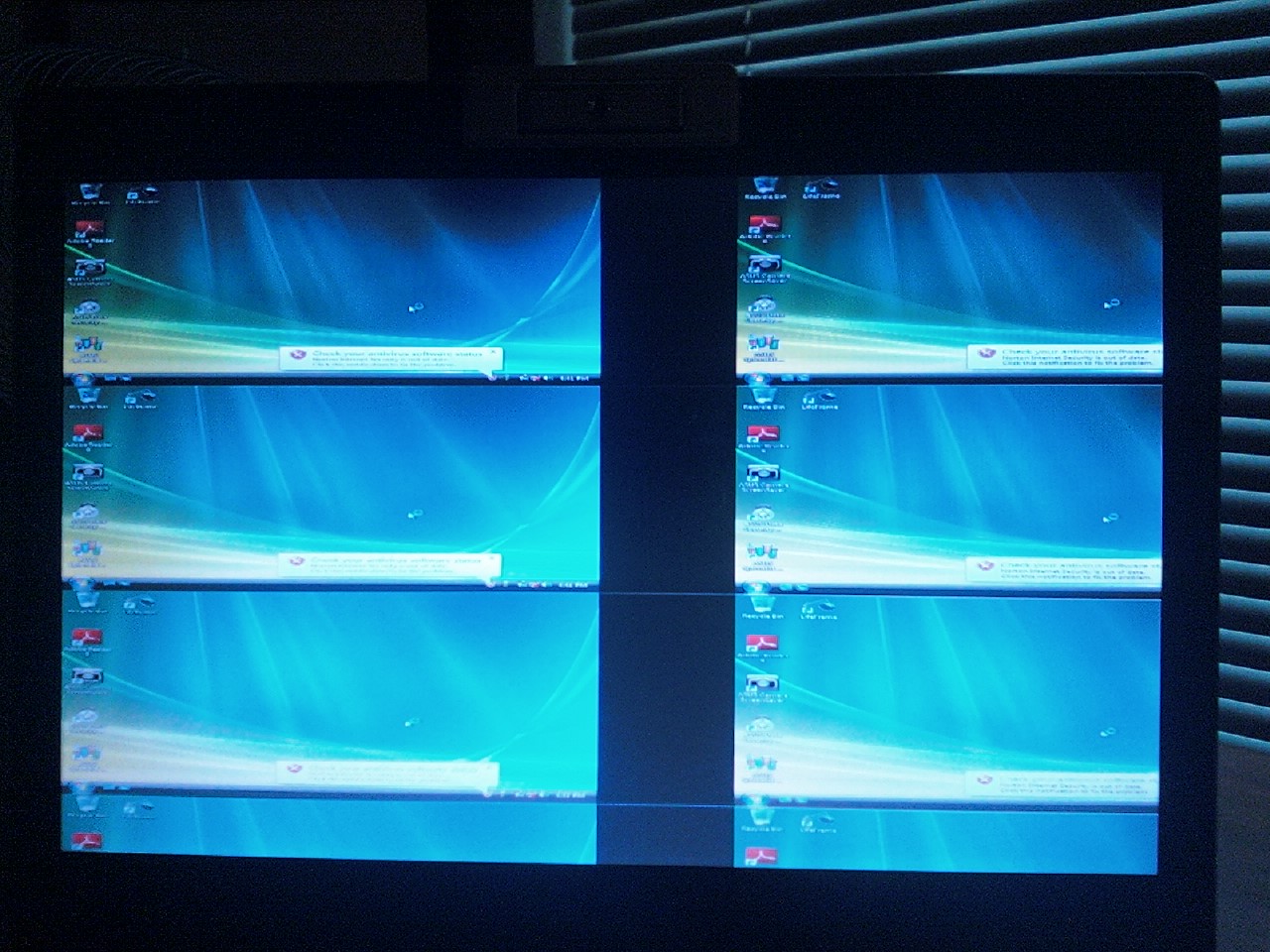
Task: Open the Norton antivirus balloon in middle-right copy
Action: [1065, 569]
